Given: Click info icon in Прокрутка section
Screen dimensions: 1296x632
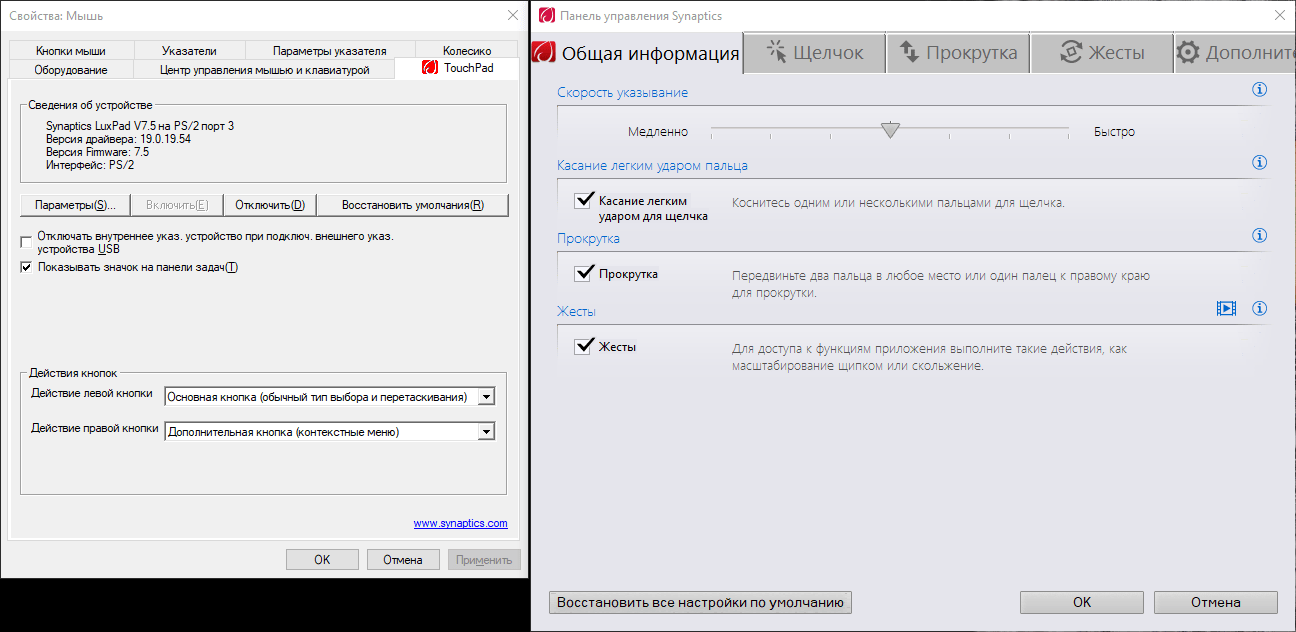Looking at the screenshot, I should click(x=1259, y=236).
